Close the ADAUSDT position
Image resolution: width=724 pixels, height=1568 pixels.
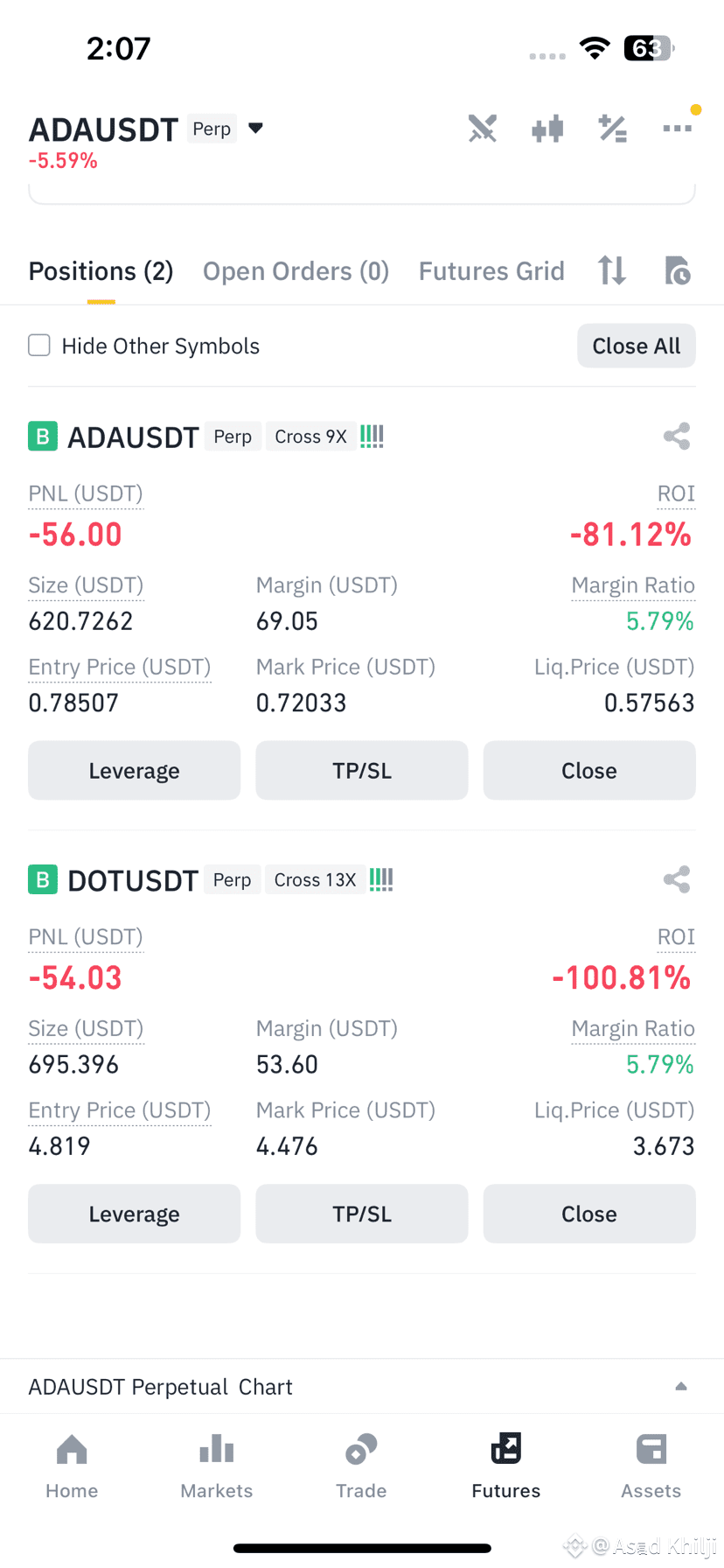coord(589,771)
